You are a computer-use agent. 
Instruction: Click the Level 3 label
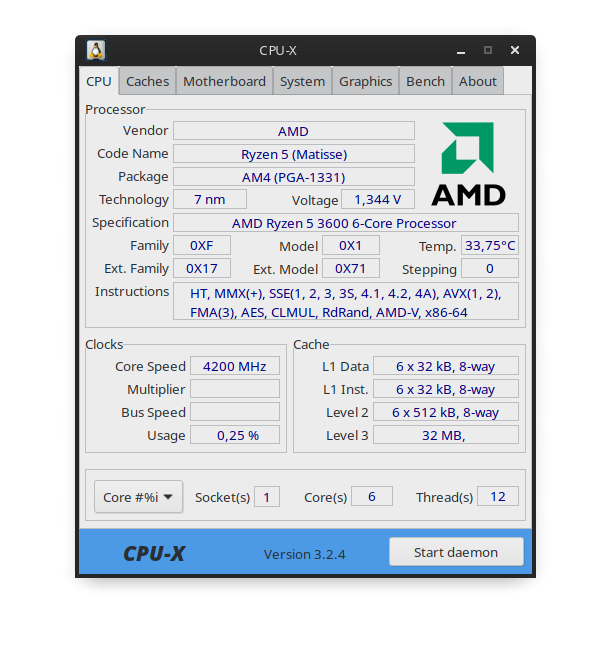coord(347,435)
